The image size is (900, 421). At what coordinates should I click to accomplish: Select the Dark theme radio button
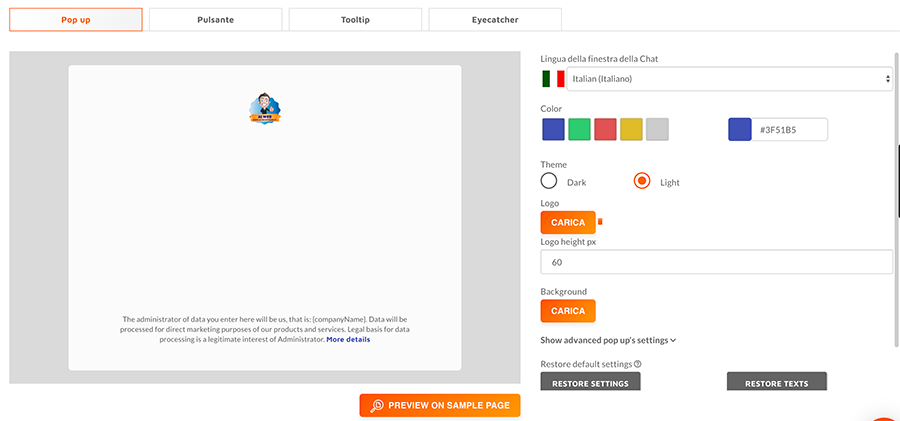tap(549, 181)
